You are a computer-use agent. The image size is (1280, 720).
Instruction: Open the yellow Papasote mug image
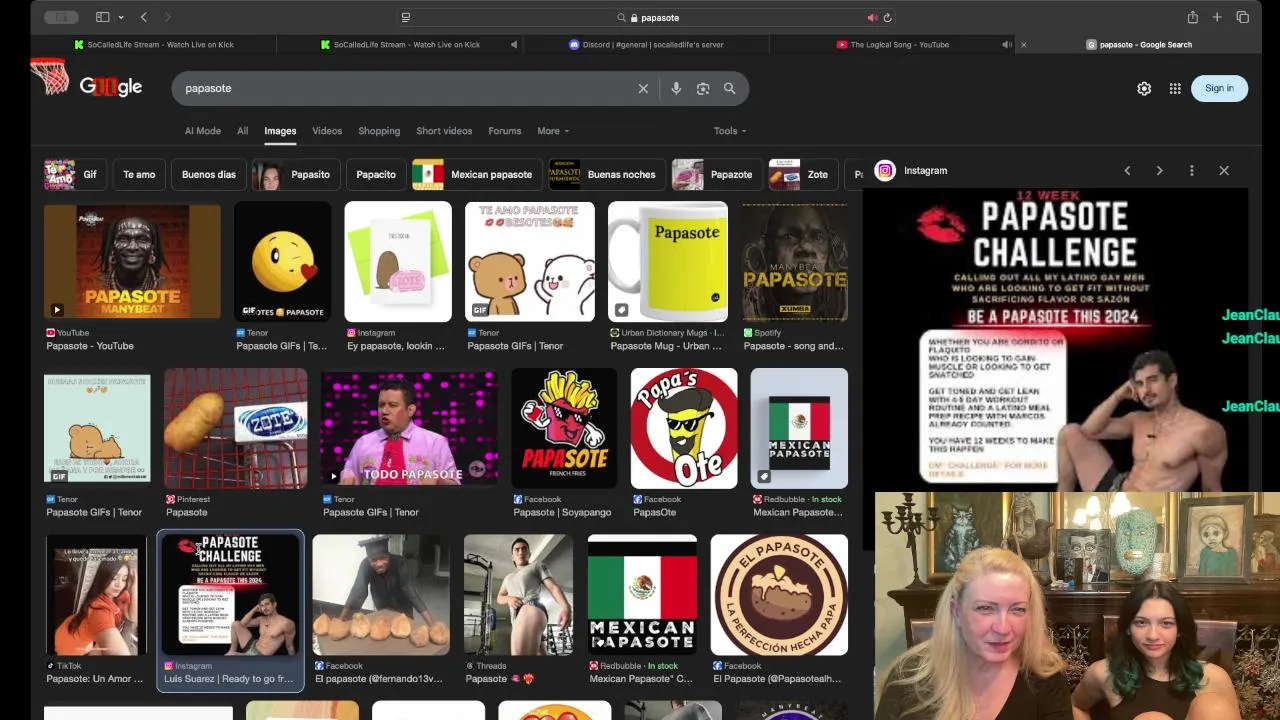(668, 262)
